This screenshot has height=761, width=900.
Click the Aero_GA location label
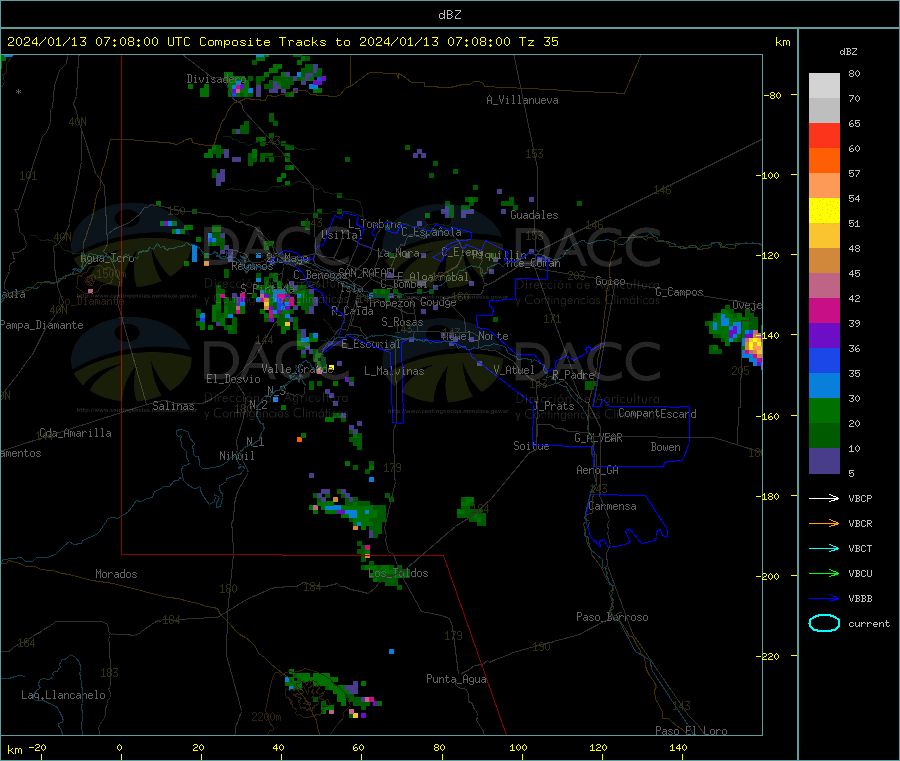pos(597,470)
